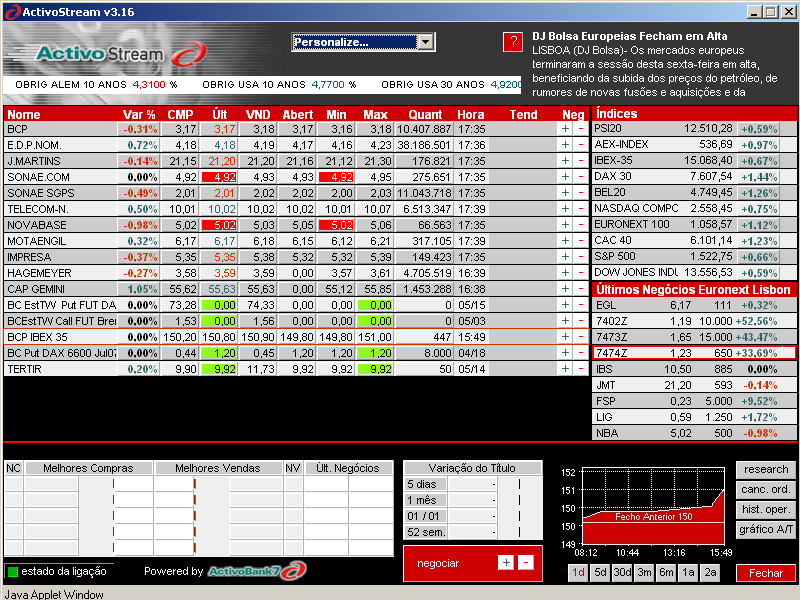Click the Quant column header
The image size is (800, 600).
[425, 115]
